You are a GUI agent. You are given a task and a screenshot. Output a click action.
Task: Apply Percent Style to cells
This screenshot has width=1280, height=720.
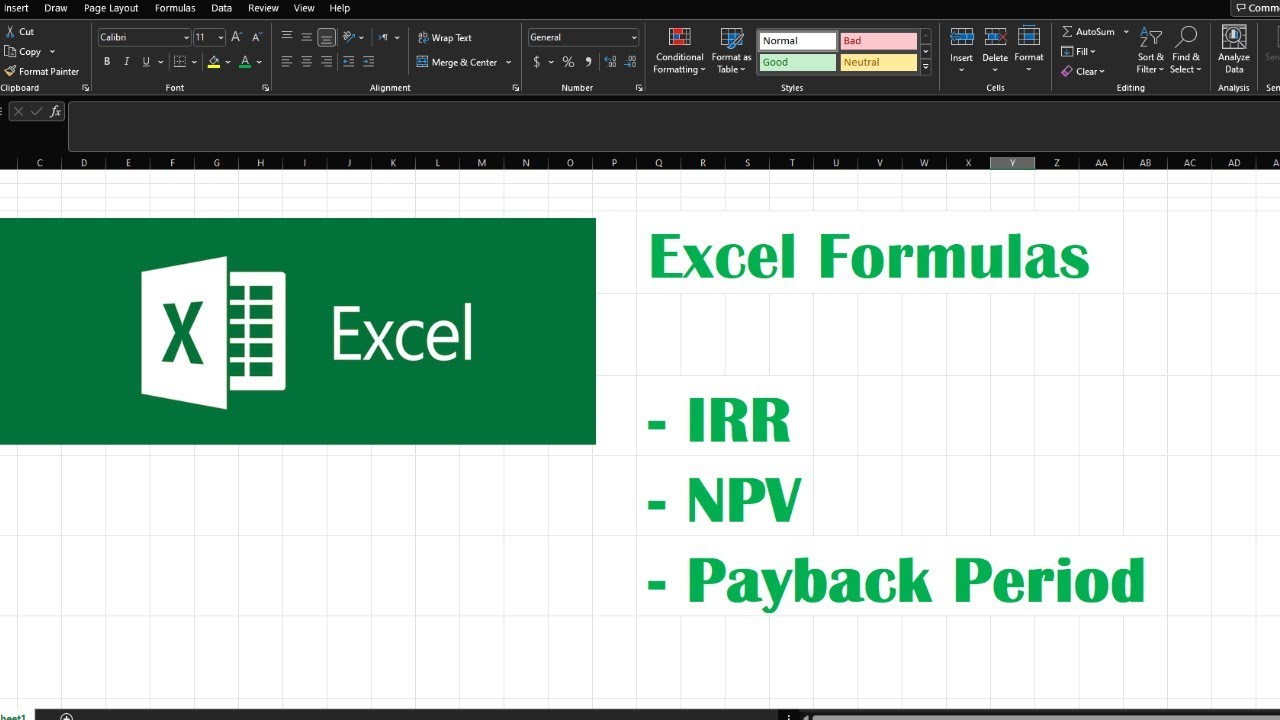(568, 62)
